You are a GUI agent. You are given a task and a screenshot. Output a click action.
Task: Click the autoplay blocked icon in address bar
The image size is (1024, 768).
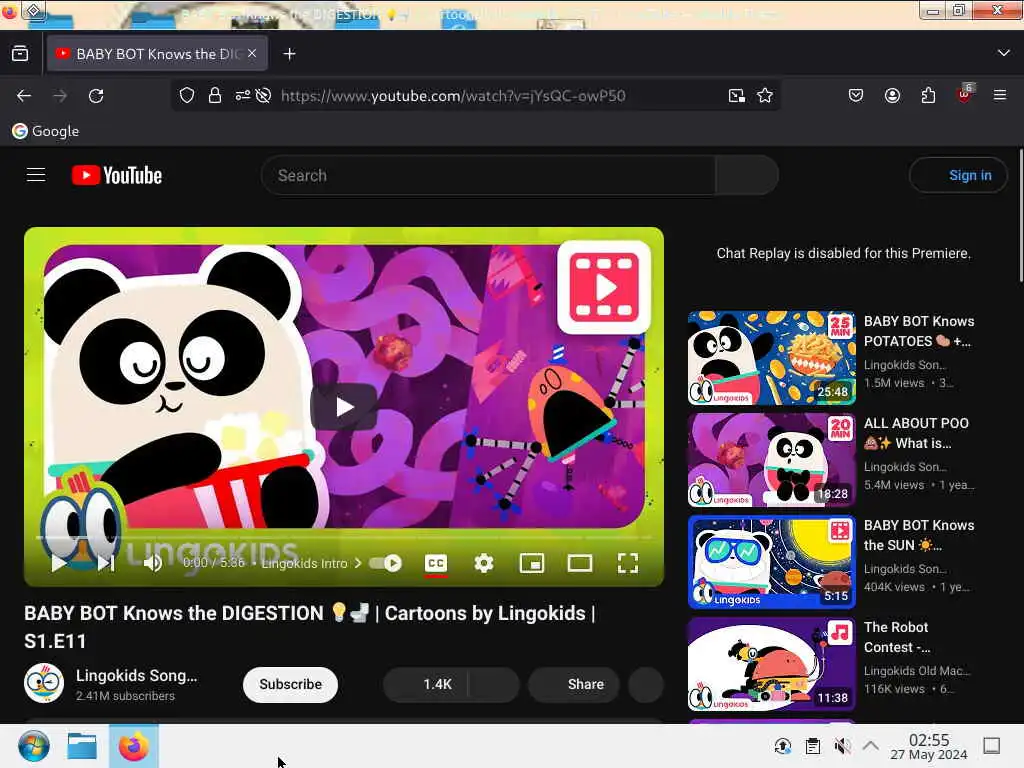[263, 95]
